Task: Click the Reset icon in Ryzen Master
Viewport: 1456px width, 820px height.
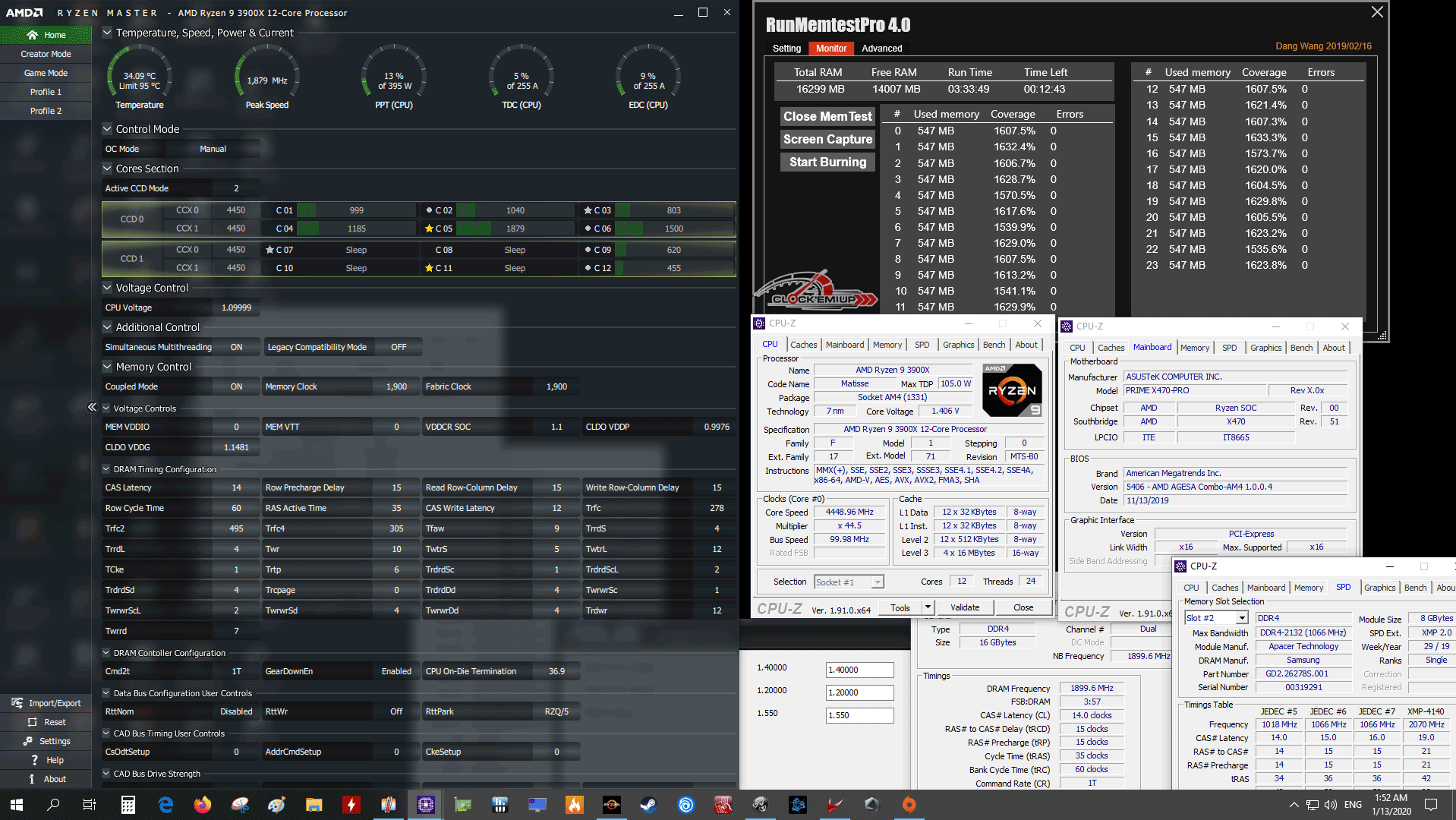Action: click(33, 722)
